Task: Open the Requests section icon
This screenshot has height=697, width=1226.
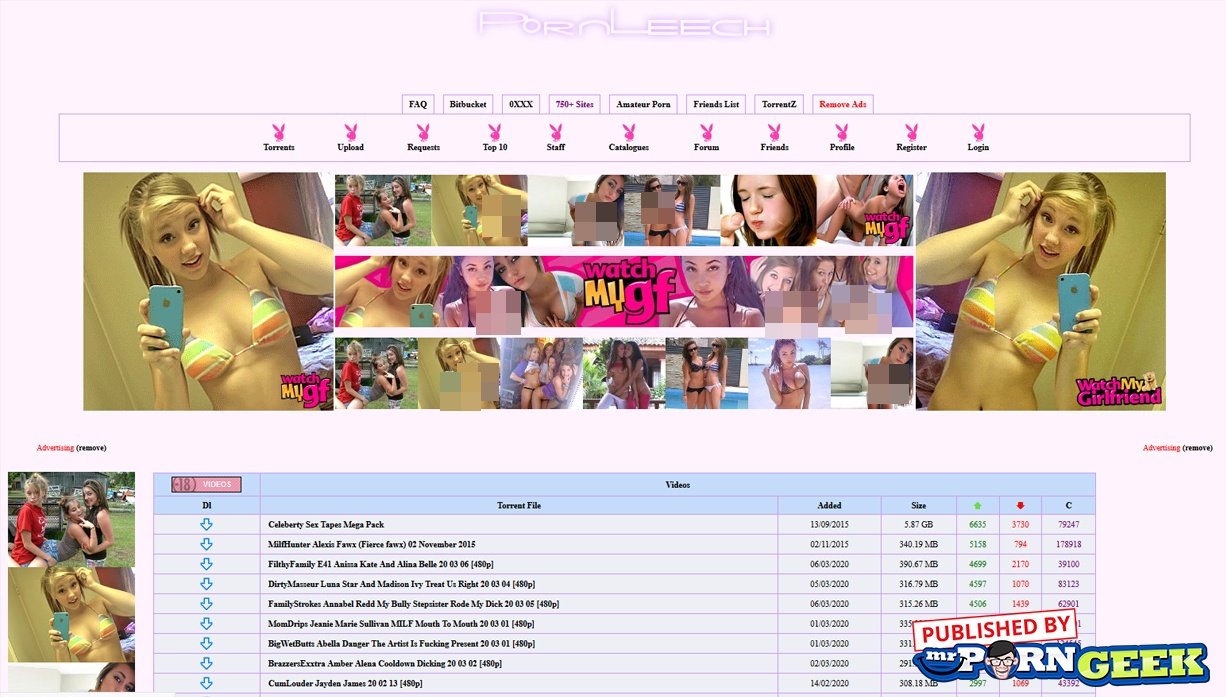Action: click(423, 132)
